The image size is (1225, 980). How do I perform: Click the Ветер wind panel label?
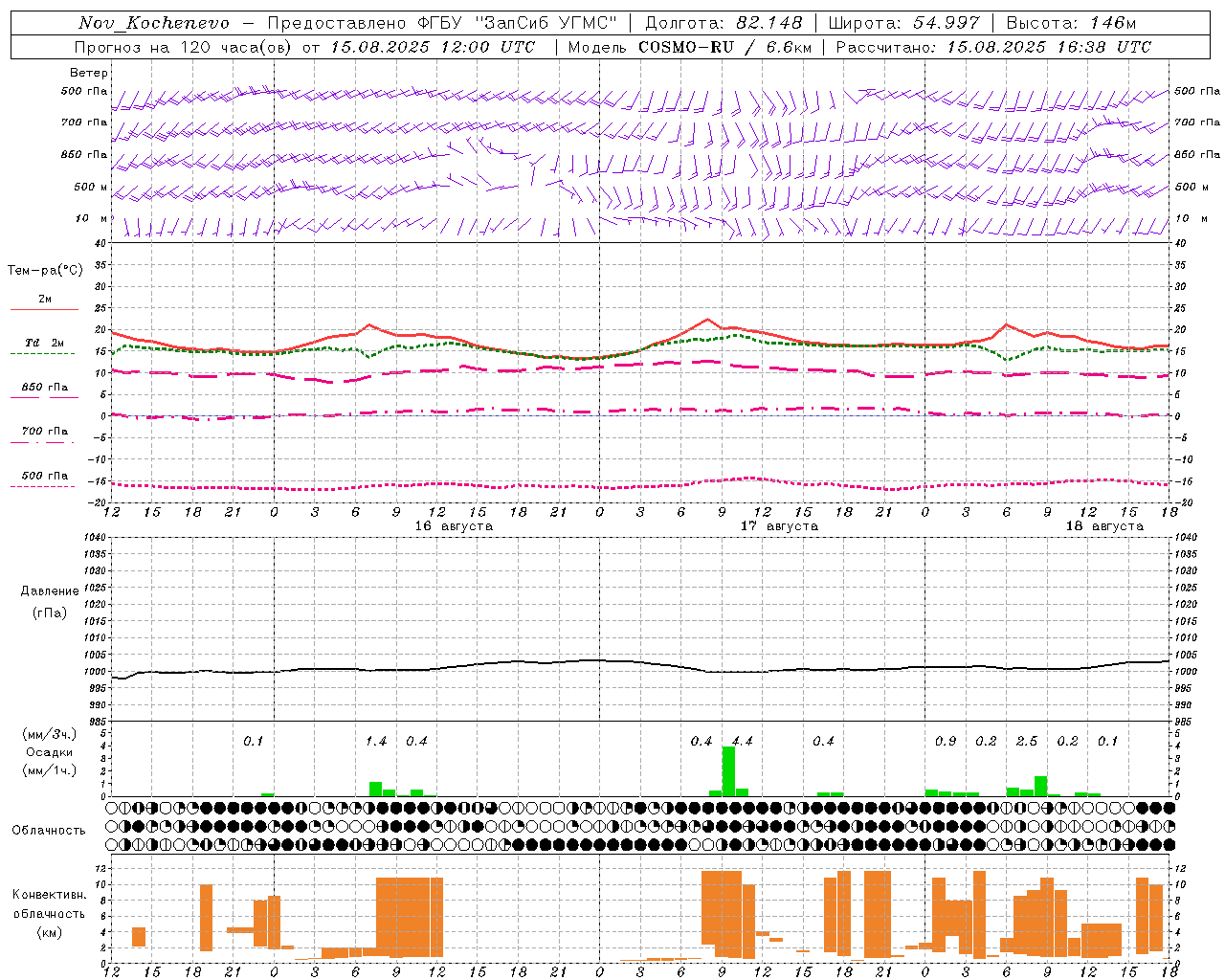pos(89,73)
